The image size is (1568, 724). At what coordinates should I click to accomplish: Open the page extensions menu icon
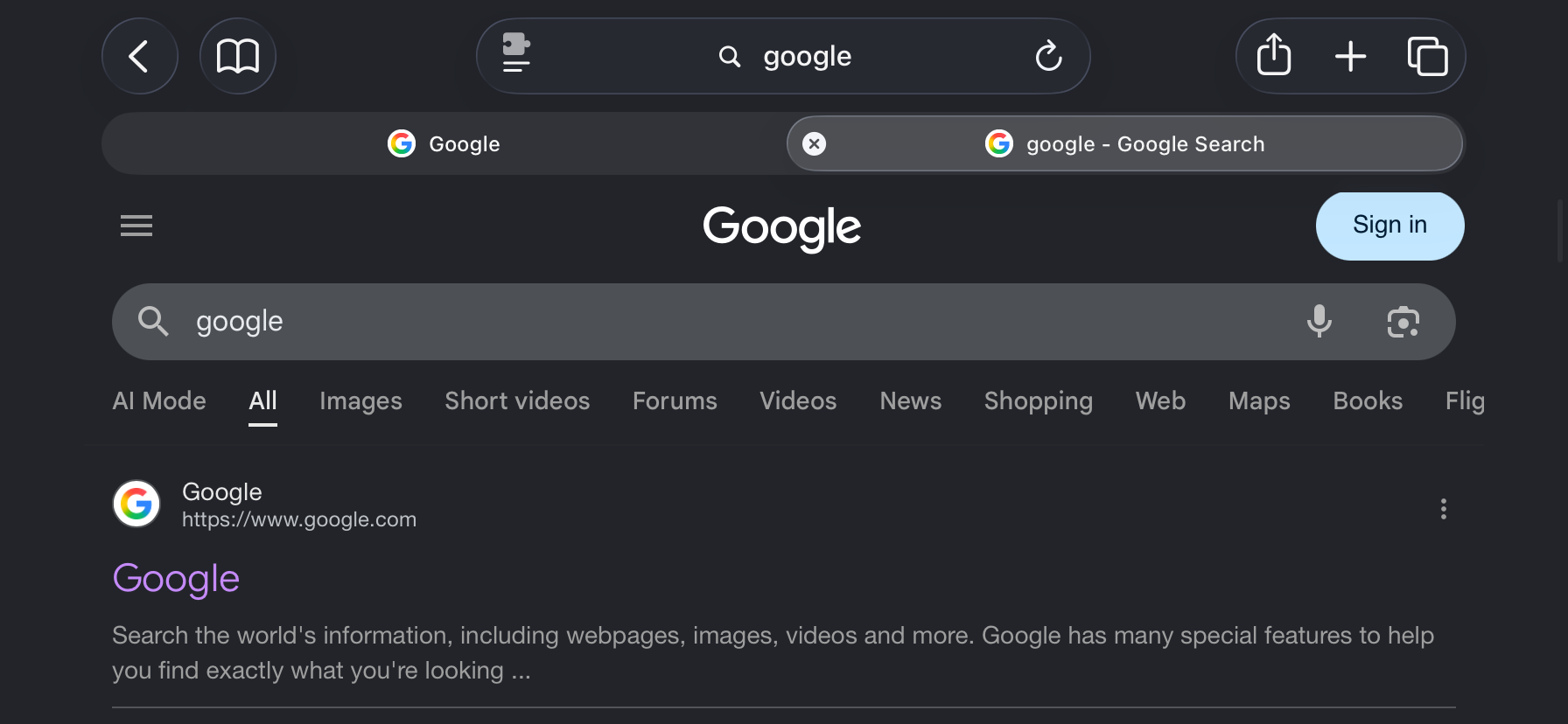tap(516, 53)
